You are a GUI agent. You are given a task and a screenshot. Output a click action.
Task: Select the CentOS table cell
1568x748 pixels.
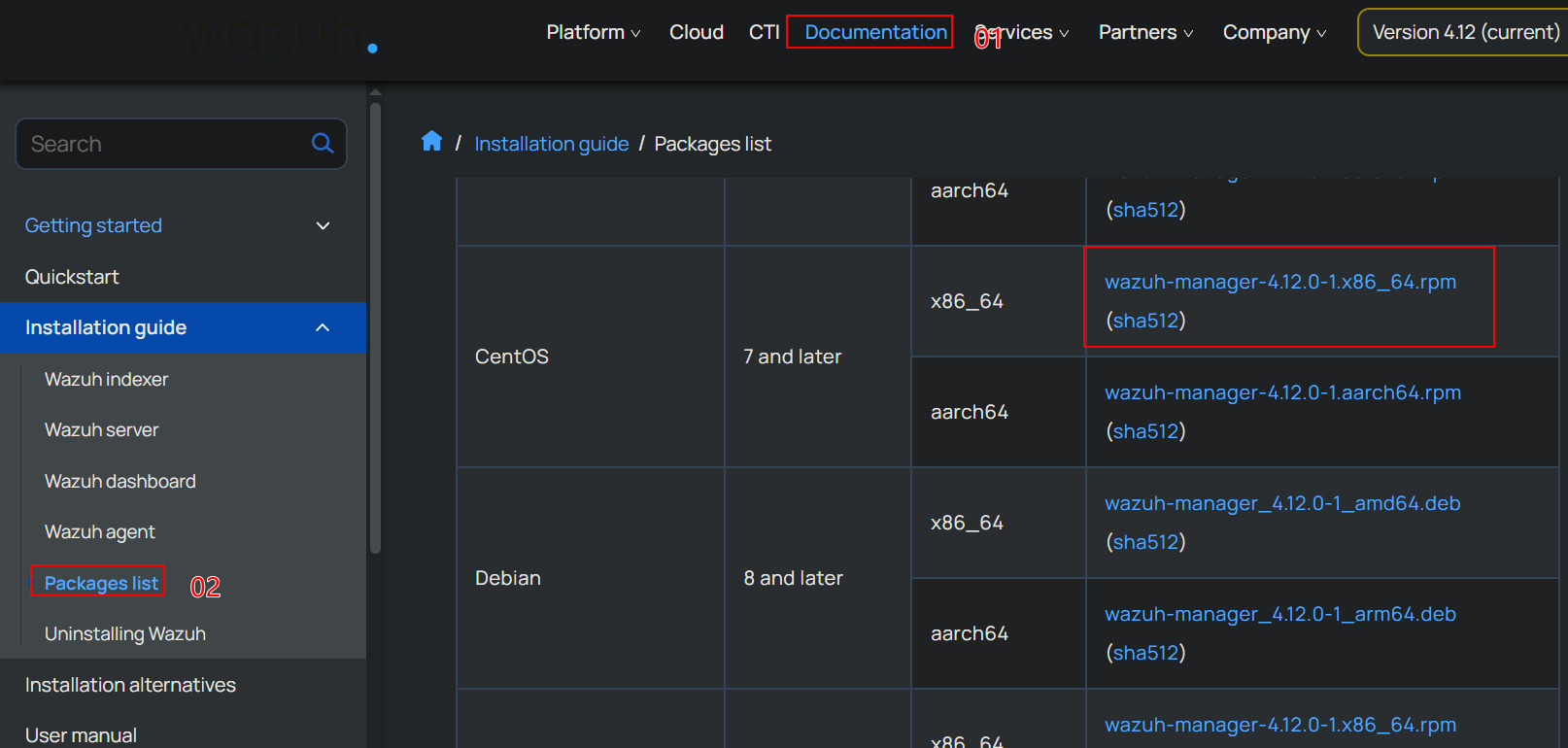pos(591,357)
